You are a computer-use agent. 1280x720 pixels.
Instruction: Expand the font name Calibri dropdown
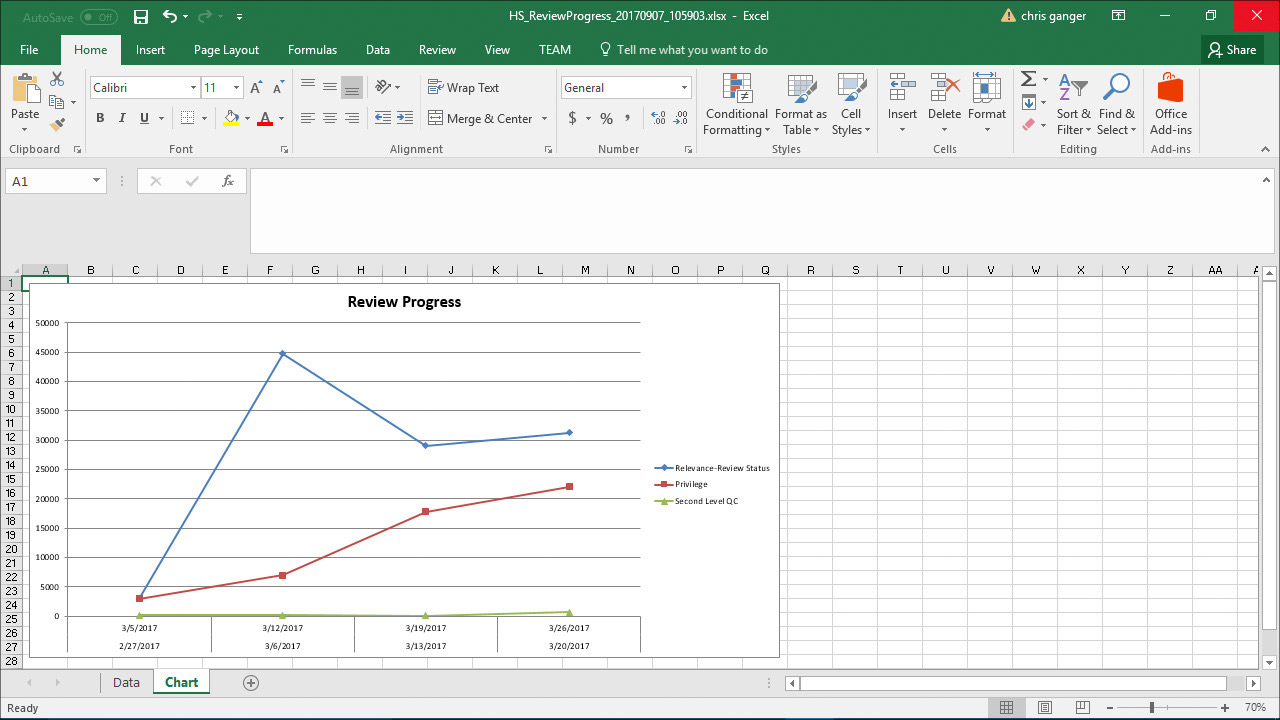point(193,88)
